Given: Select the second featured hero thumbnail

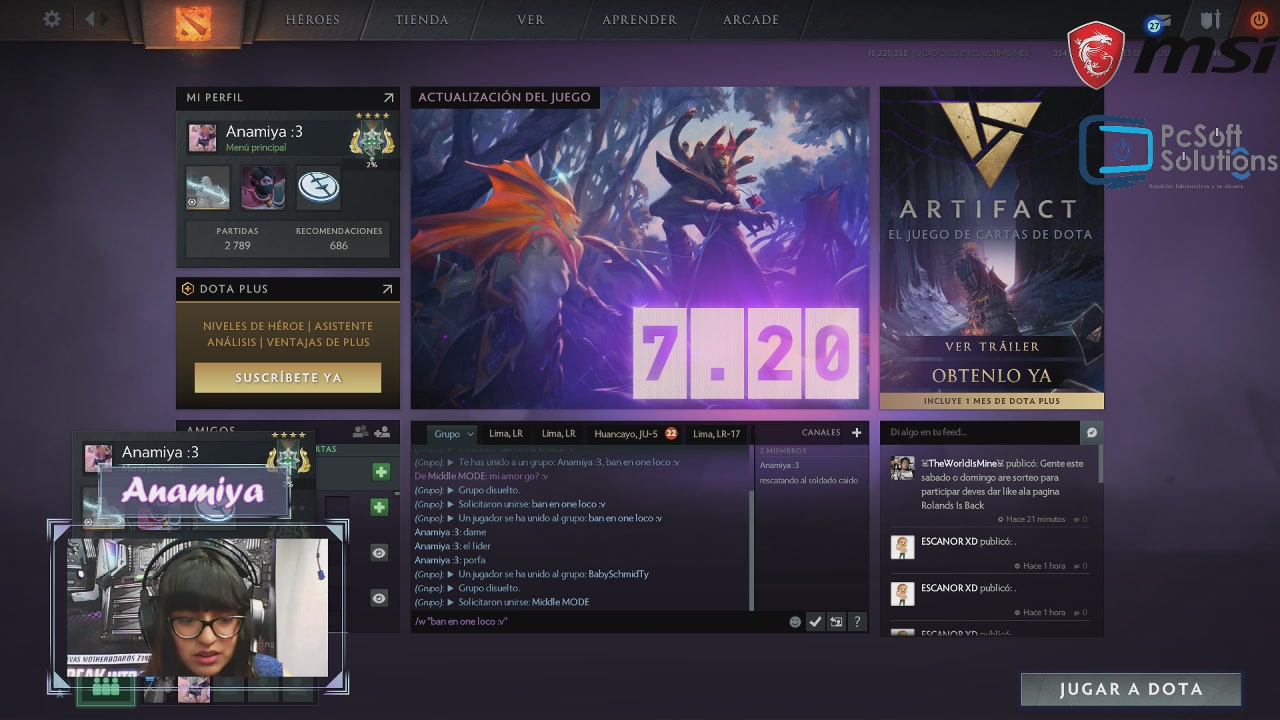Looking at the screenshot, I should (x=263, y=187).
